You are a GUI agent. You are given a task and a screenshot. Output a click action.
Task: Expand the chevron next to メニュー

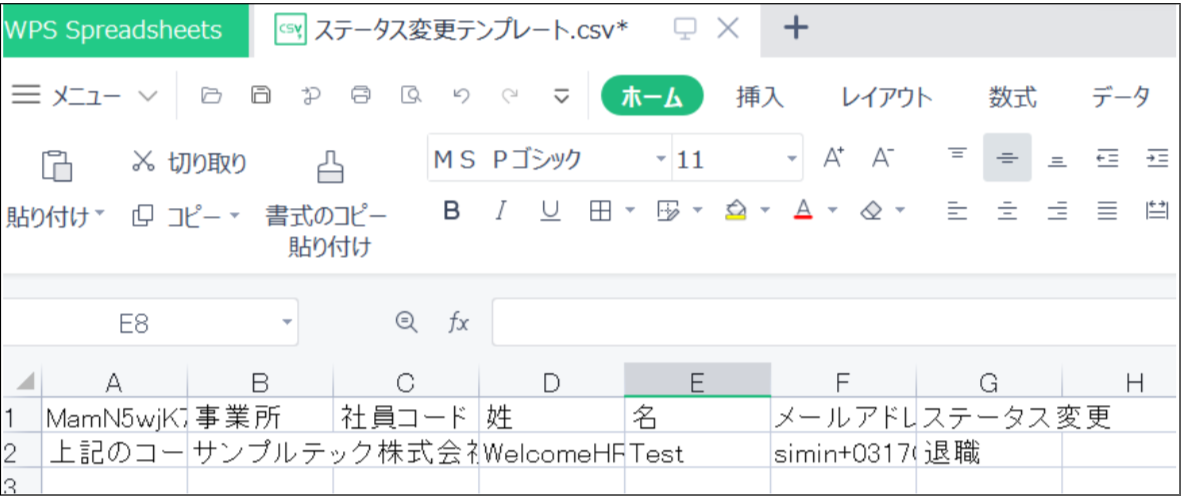point(148,97)
